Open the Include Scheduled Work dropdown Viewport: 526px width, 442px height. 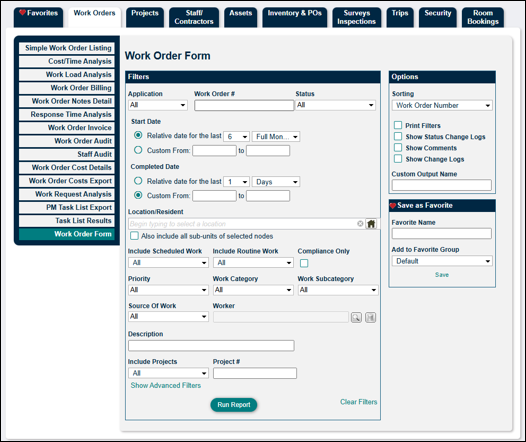coord(168,263)
